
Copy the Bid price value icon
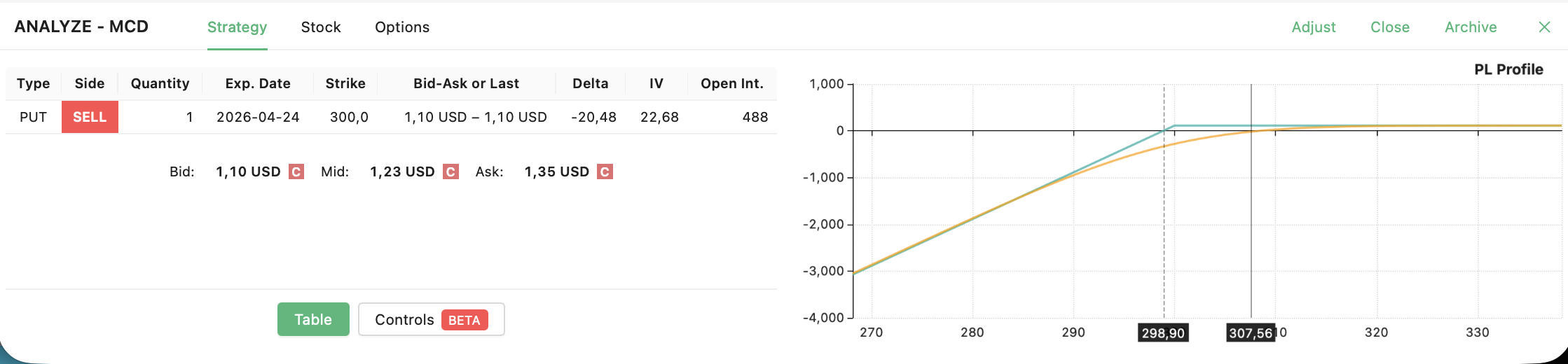296,171
